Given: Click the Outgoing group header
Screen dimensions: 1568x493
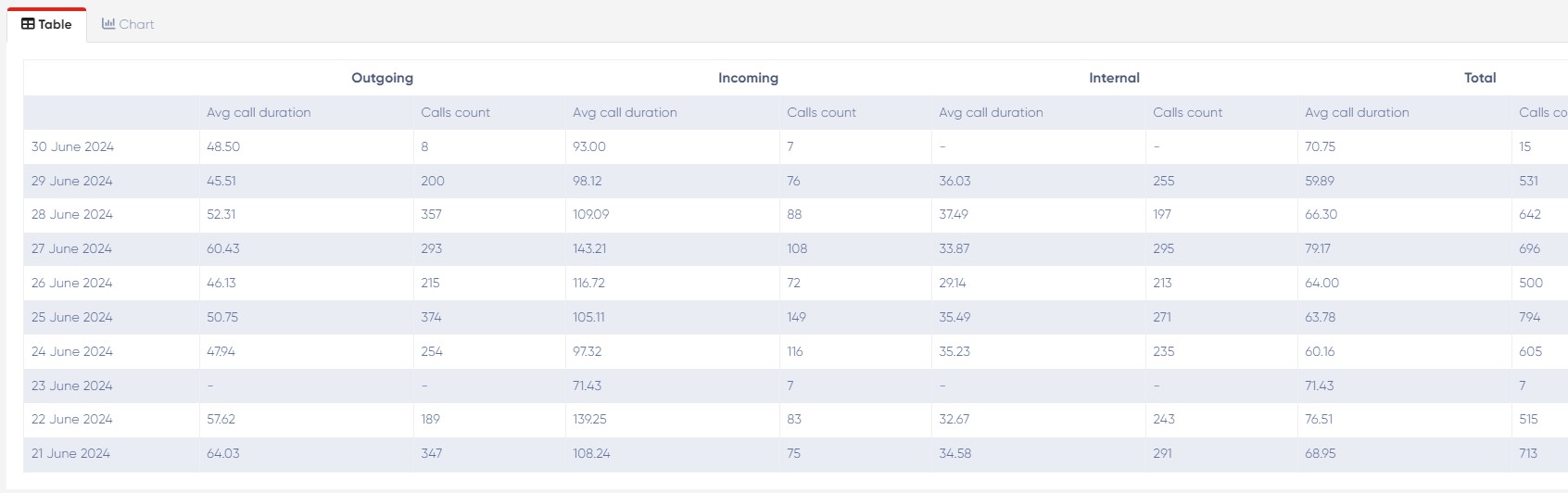Looking at the screenshot, I should [382, 78].
